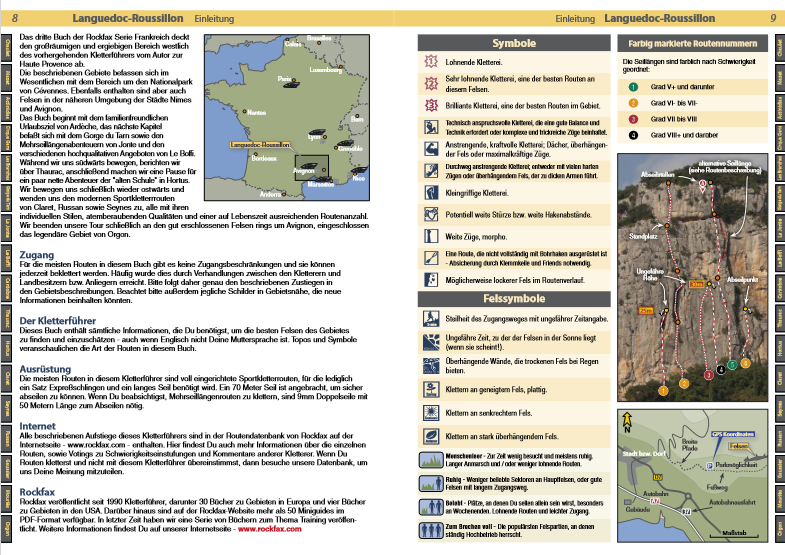The height and width of the screenshot is (555, 785).
Task: Click the 'Zugang' section heading
Action: pyautogui.click(x=37, y=255)
